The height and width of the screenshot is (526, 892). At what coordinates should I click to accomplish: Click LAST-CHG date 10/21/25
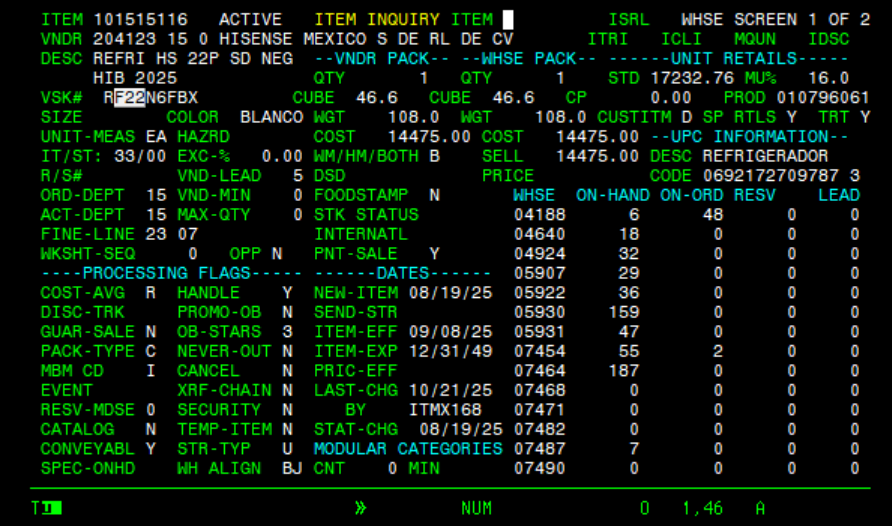tap(451, 390)
